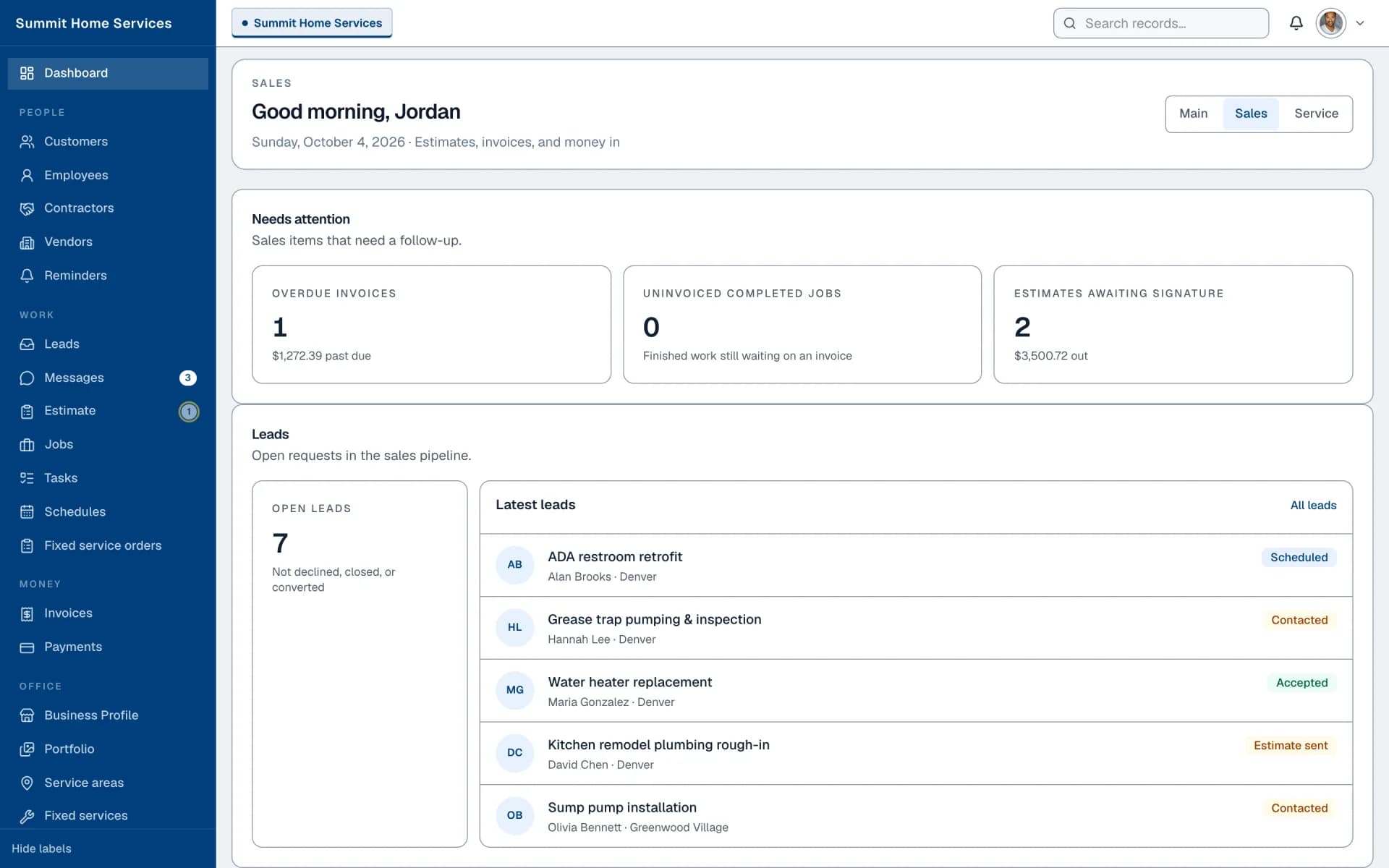
Task: Click the Scheduled status badge
Action: pos(1299,558)
